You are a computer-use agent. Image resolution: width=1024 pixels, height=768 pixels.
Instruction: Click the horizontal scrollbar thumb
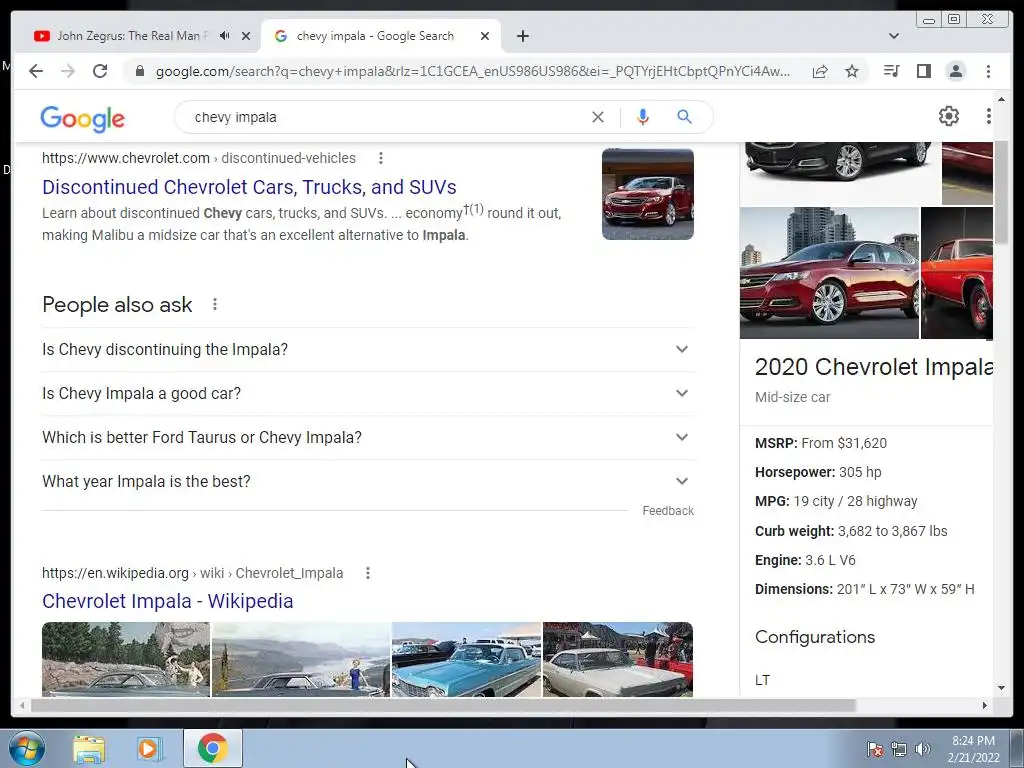(x=443, y=705)
